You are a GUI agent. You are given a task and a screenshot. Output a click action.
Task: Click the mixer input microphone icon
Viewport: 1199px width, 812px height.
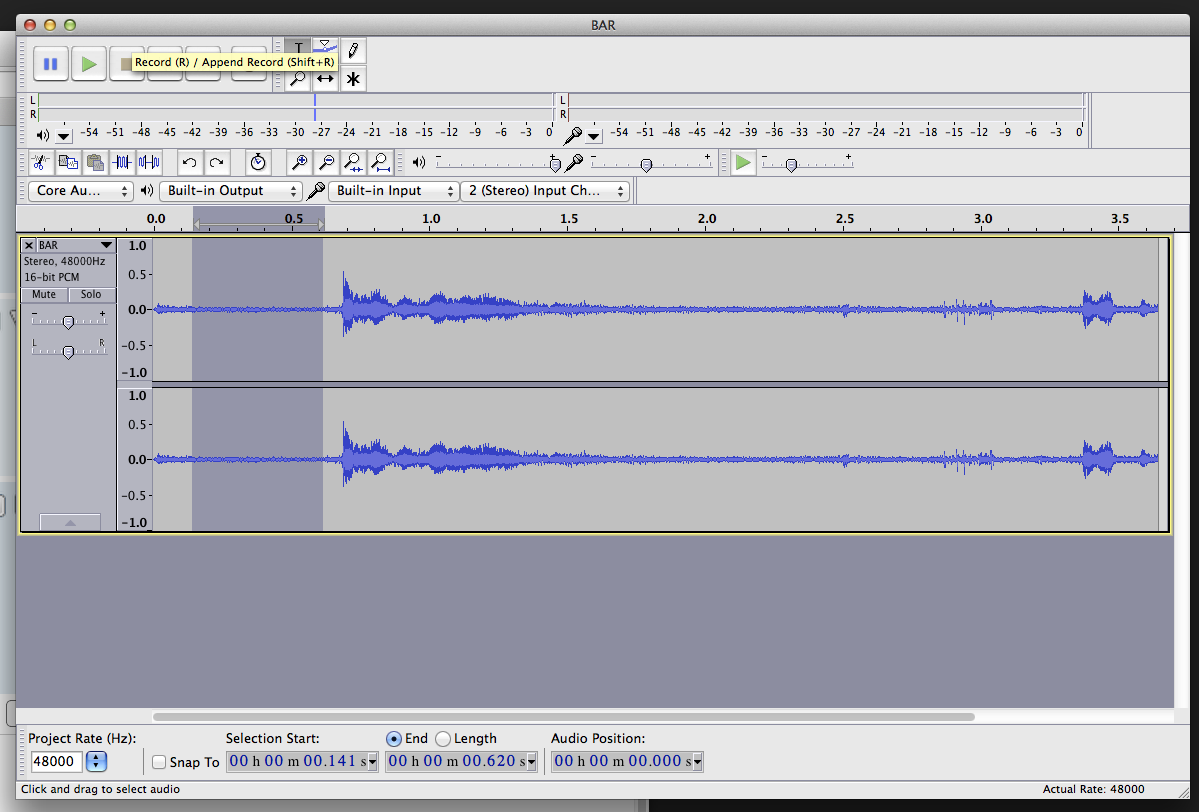tap(574, 162)
